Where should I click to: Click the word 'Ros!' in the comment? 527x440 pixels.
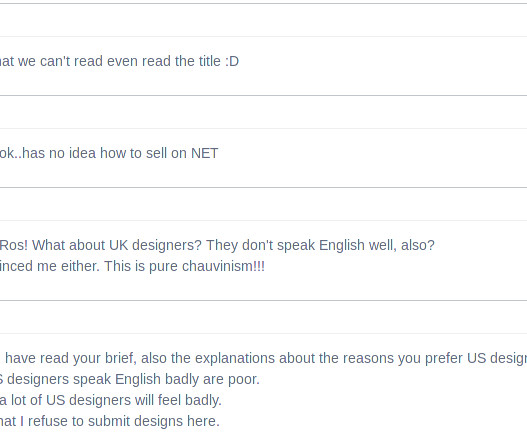tap(14, 245)
